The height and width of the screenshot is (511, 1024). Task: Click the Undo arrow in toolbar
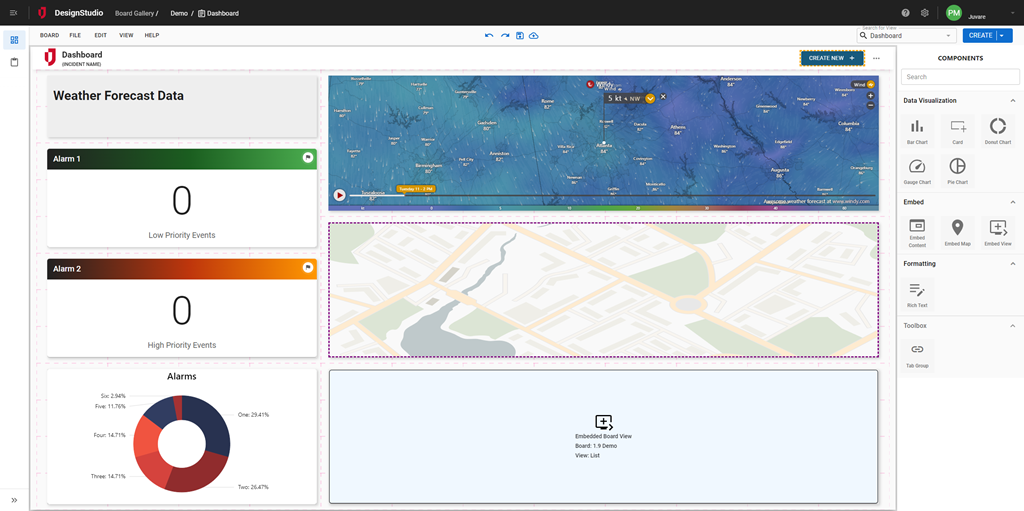489,35
